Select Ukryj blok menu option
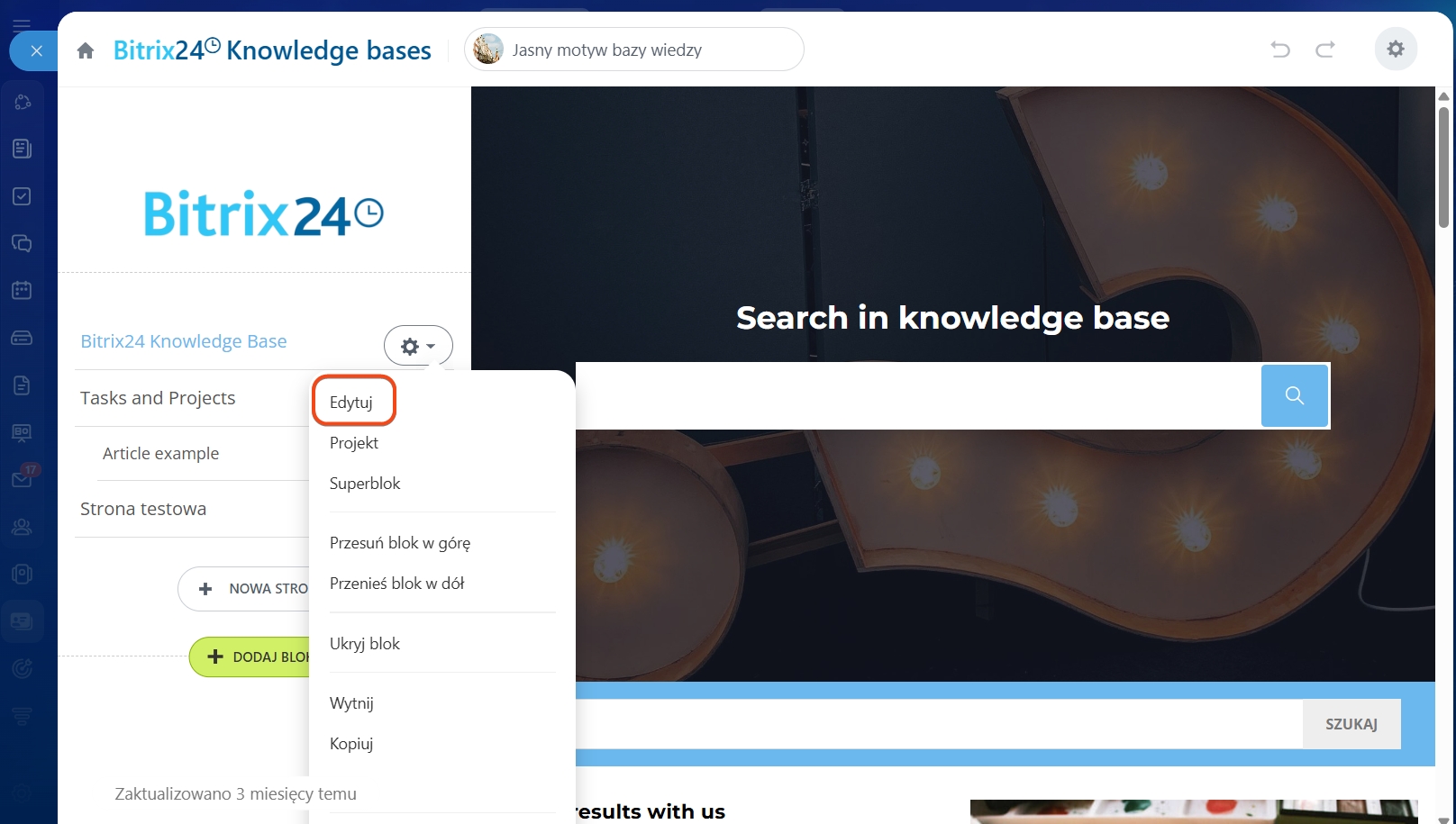Image resolution: width=1456 pixels, height=824 pixels. (365, 644)
